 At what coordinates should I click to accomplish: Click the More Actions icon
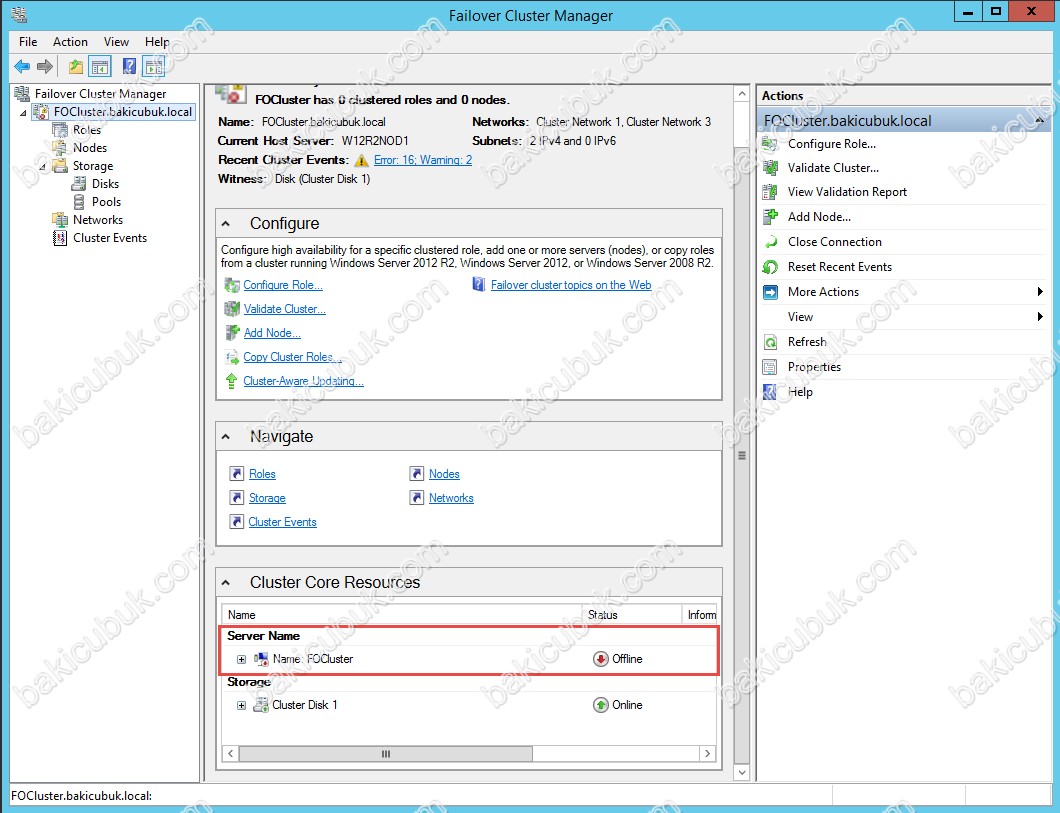tap(770, 292)
